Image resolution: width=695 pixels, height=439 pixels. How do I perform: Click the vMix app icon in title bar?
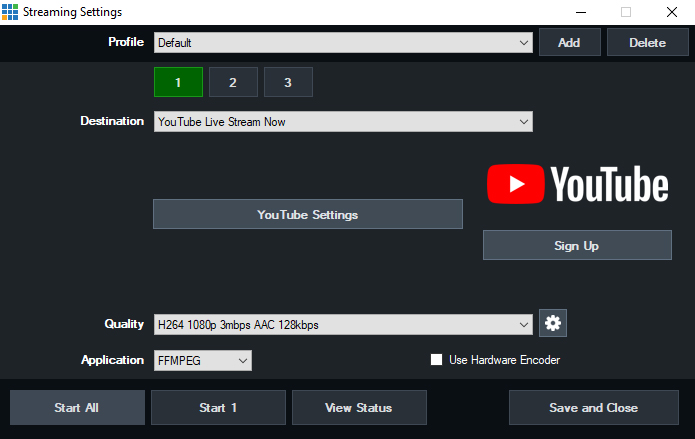[x=10, y=12]
